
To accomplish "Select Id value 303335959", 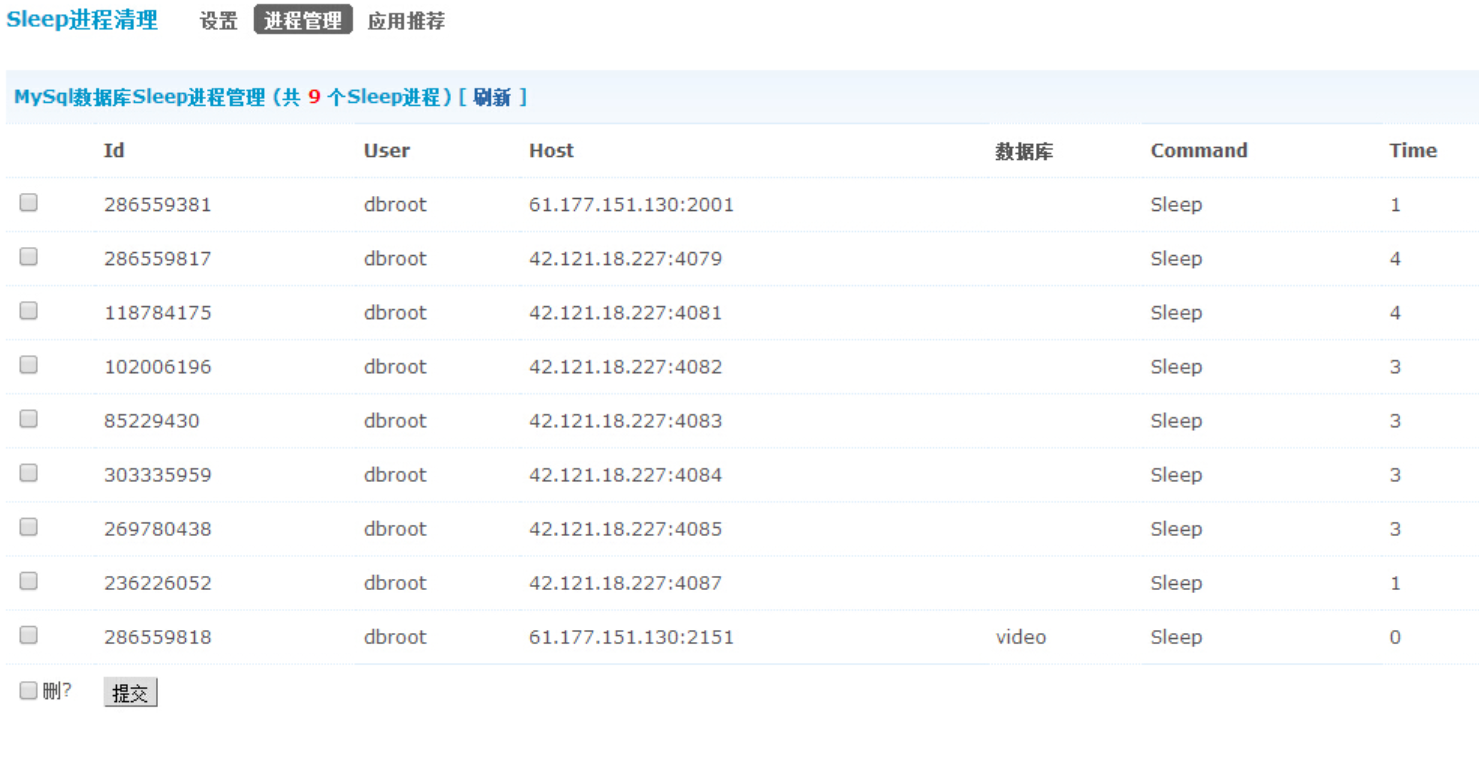I will [158, 475].
